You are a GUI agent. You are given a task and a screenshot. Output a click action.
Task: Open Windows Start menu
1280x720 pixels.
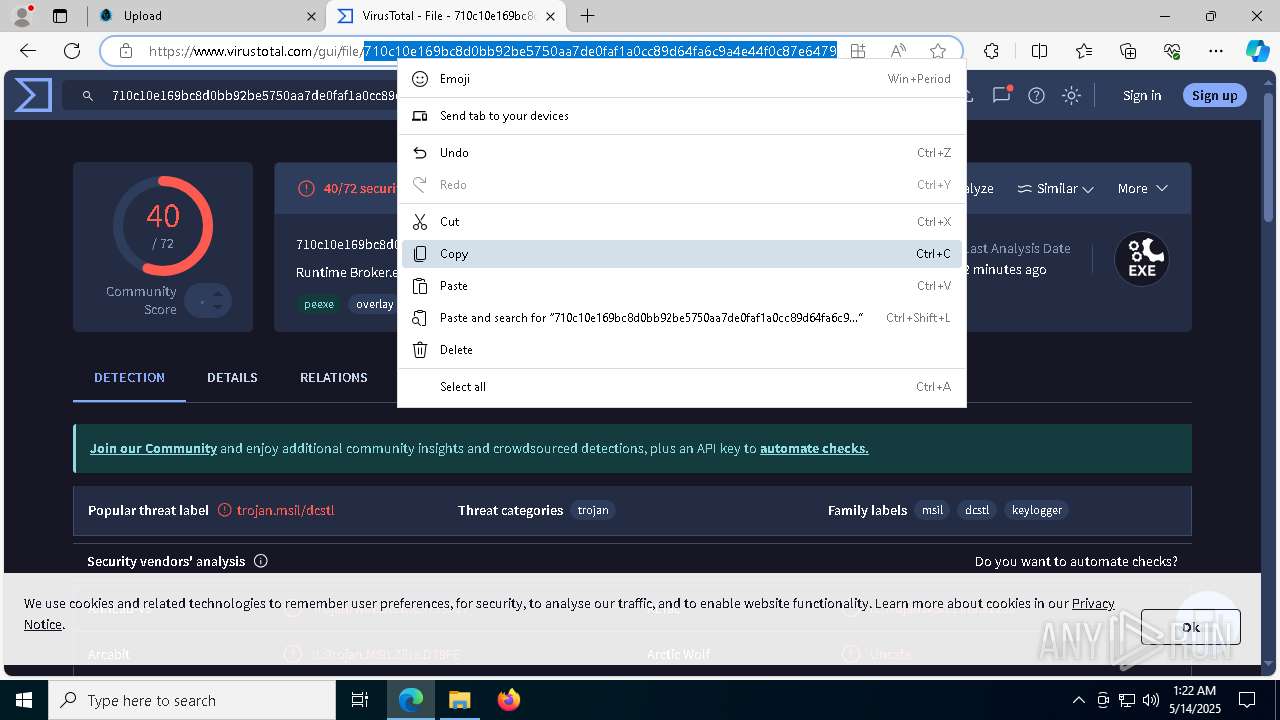(24, 700)
